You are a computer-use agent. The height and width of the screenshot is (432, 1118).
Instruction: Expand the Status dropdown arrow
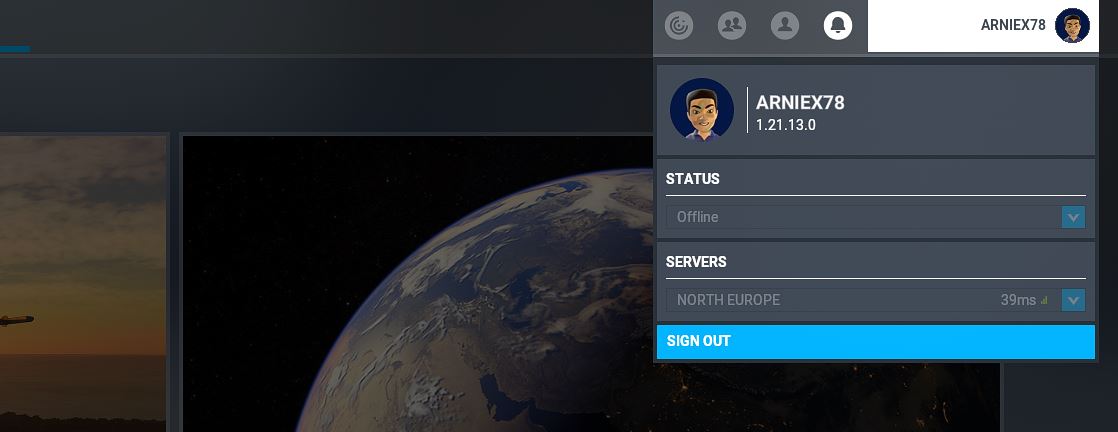point(1073,217)
